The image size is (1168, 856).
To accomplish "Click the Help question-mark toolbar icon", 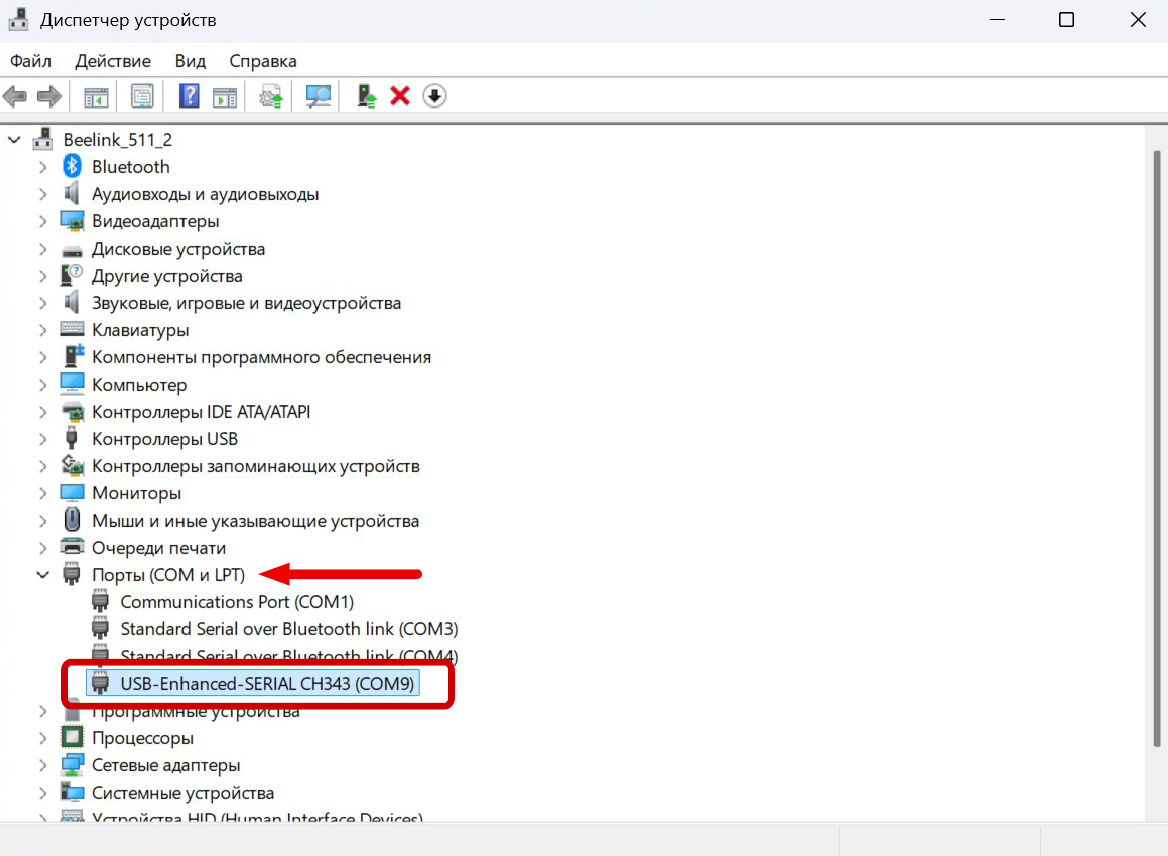I will (x=189, y=96).
